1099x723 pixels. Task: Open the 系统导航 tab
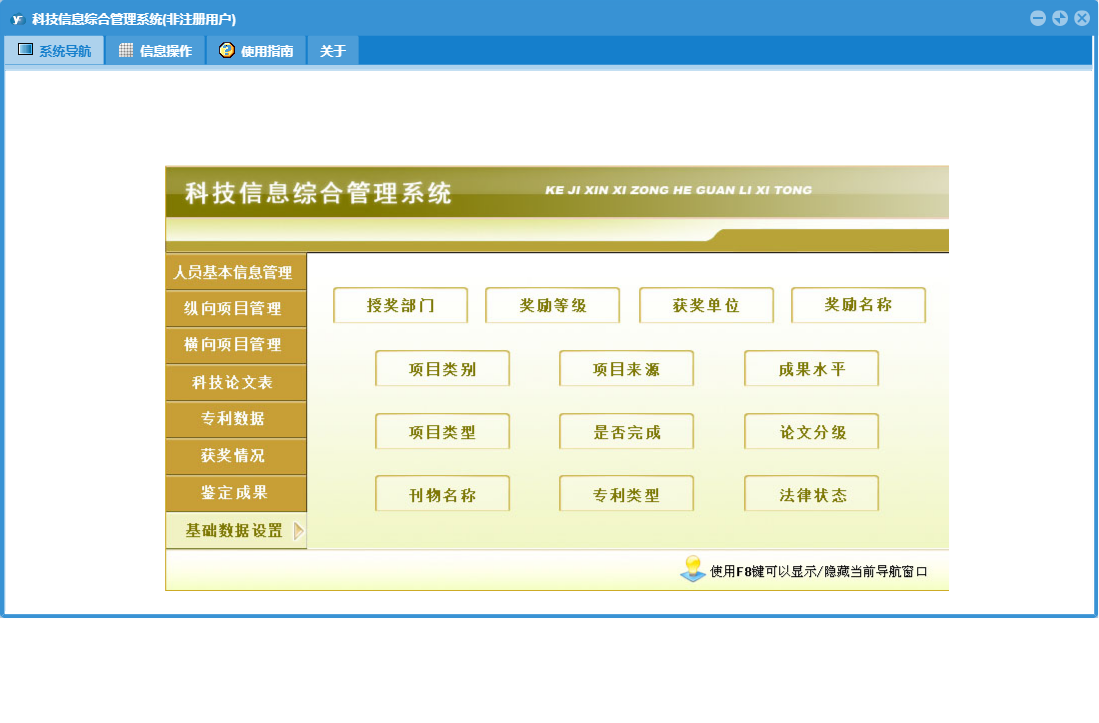(x=55, y=51)
